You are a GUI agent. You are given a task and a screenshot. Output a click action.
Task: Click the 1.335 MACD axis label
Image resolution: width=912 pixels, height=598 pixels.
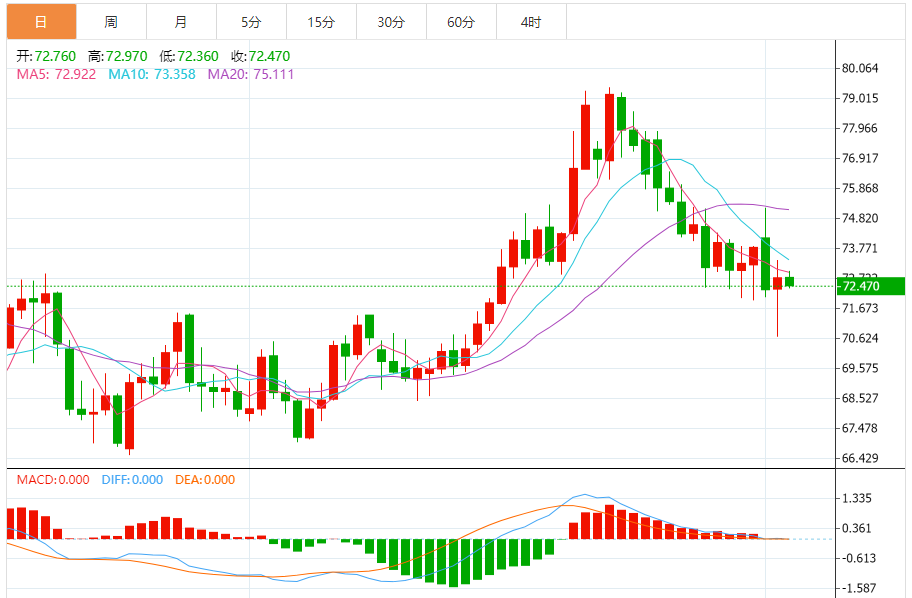[x=857, y=499]
